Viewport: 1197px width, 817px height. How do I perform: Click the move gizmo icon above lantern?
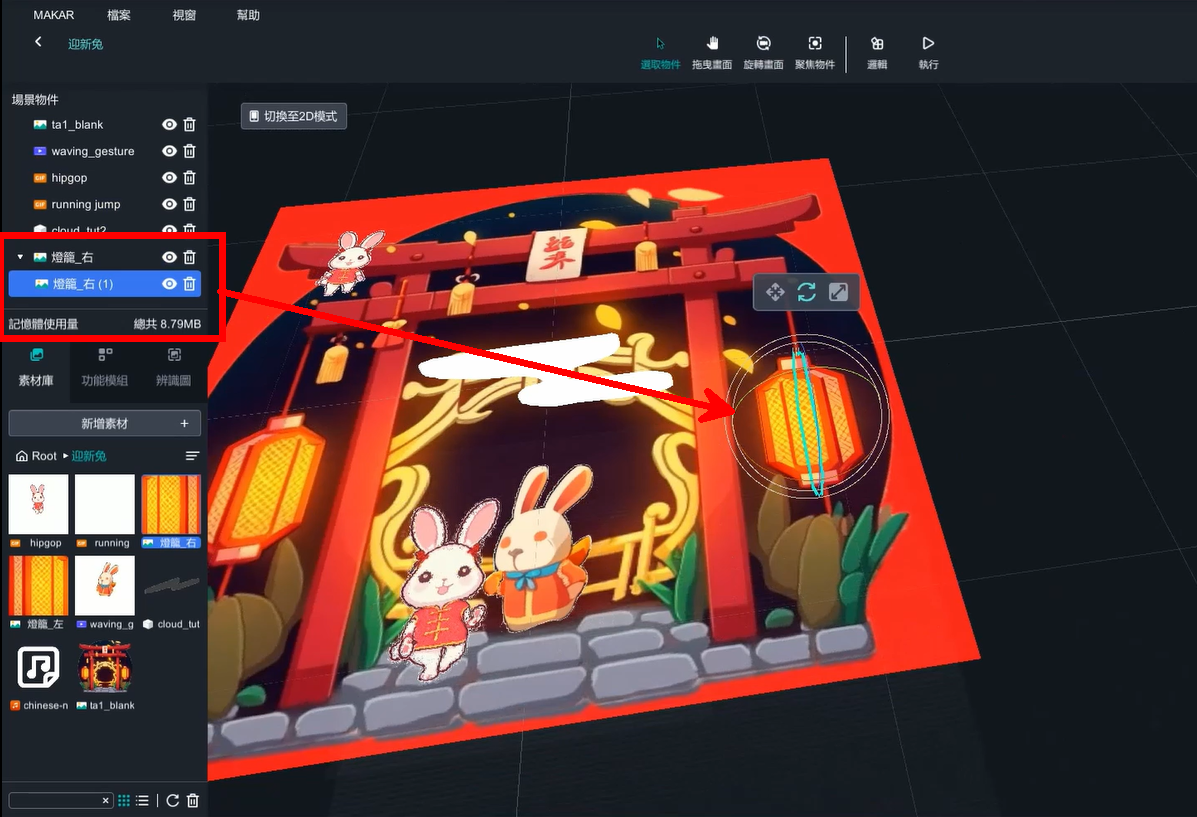[x=775, y=292]
